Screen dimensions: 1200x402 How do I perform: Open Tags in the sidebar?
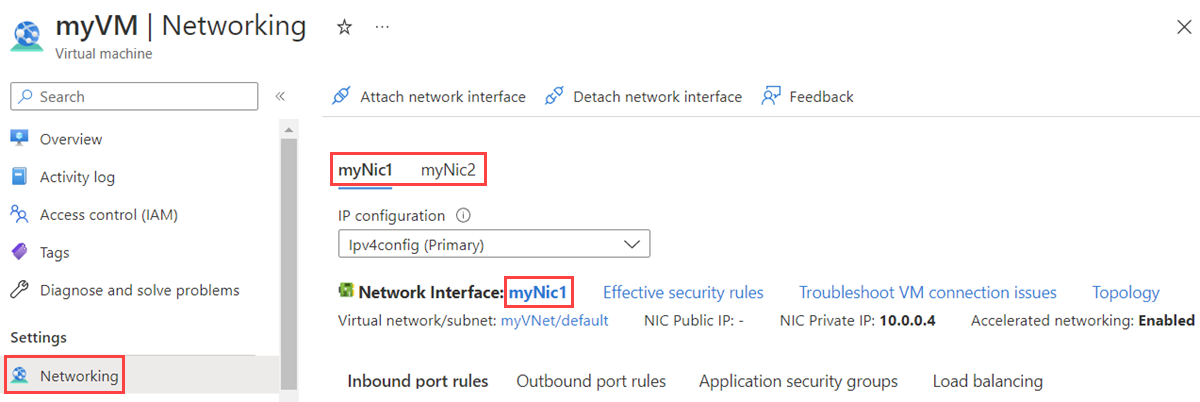(x=56, y=252)
